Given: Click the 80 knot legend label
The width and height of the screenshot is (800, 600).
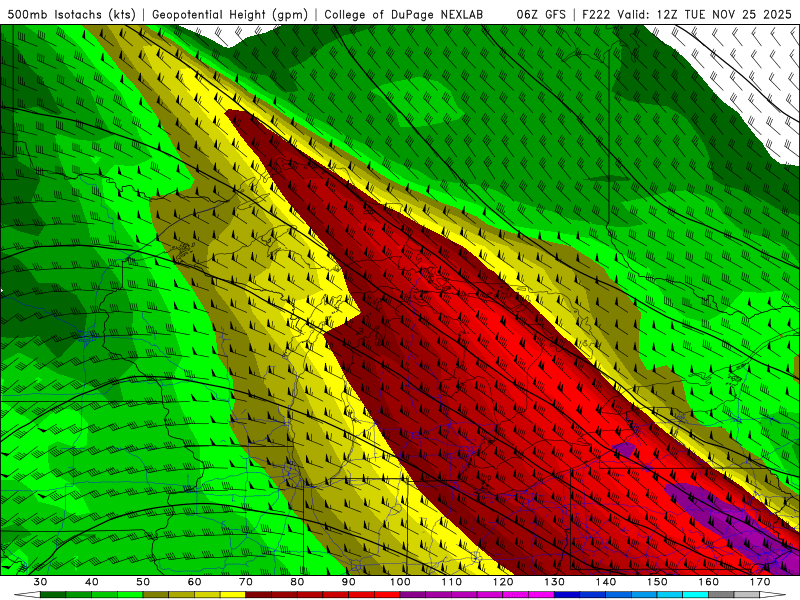Looking at the screenshot, I should pos(297,582).
